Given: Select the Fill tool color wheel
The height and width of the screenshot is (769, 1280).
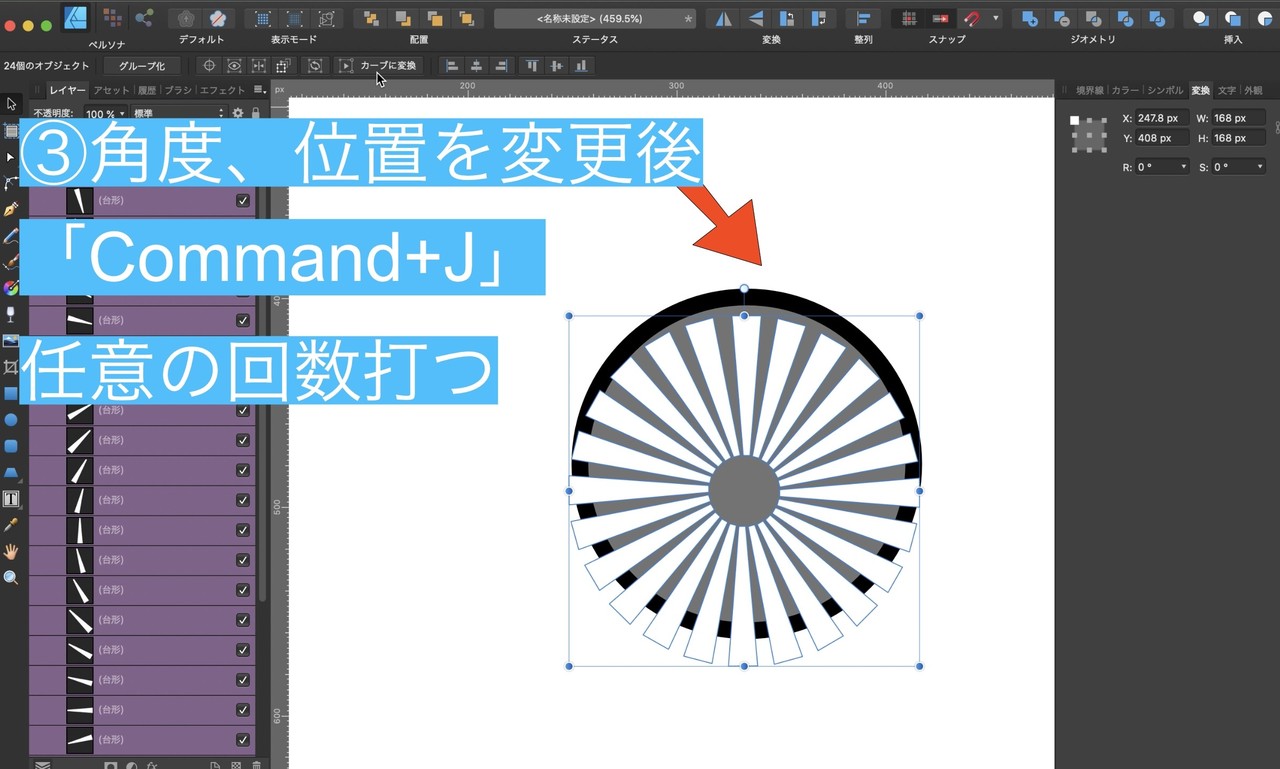Looking at the screenshot, I should pyautogui.click(x=11, y=288).
